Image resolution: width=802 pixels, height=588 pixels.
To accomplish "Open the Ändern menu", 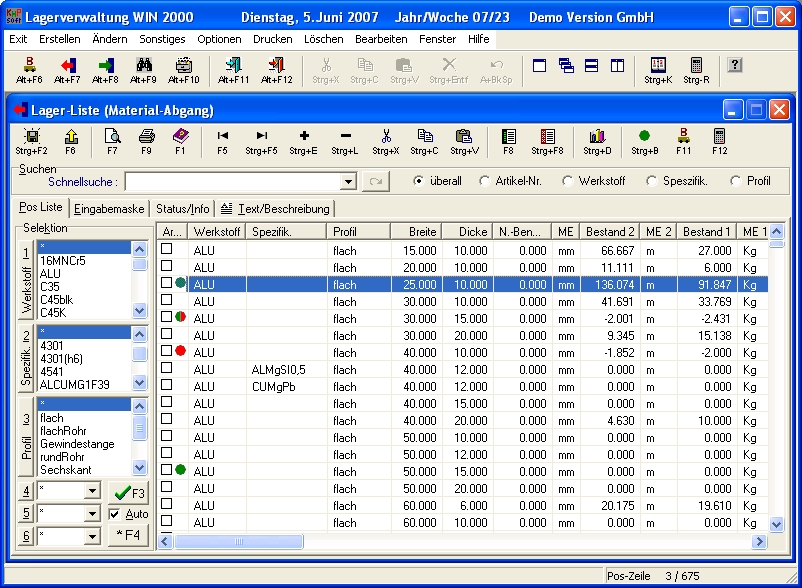I will tap(109, 39).
